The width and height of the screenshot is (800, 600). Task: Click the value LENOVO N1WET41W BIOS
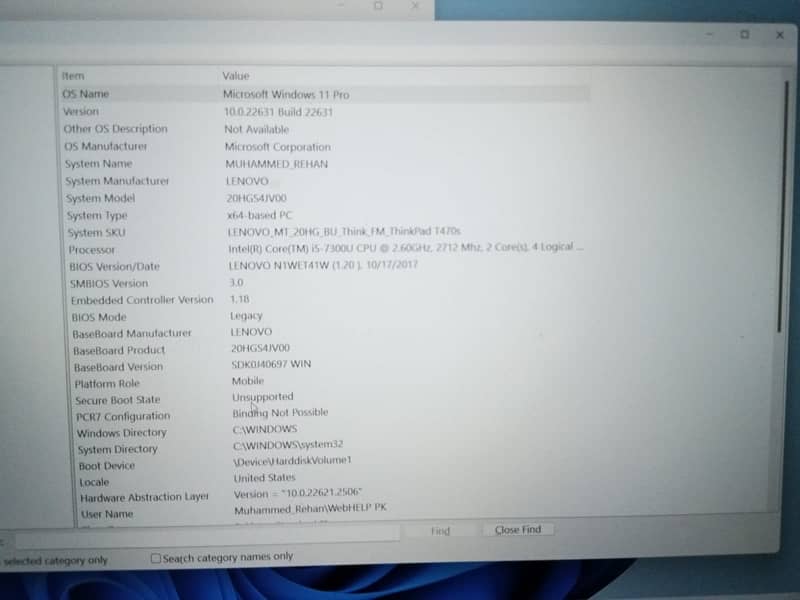[323, 265]
